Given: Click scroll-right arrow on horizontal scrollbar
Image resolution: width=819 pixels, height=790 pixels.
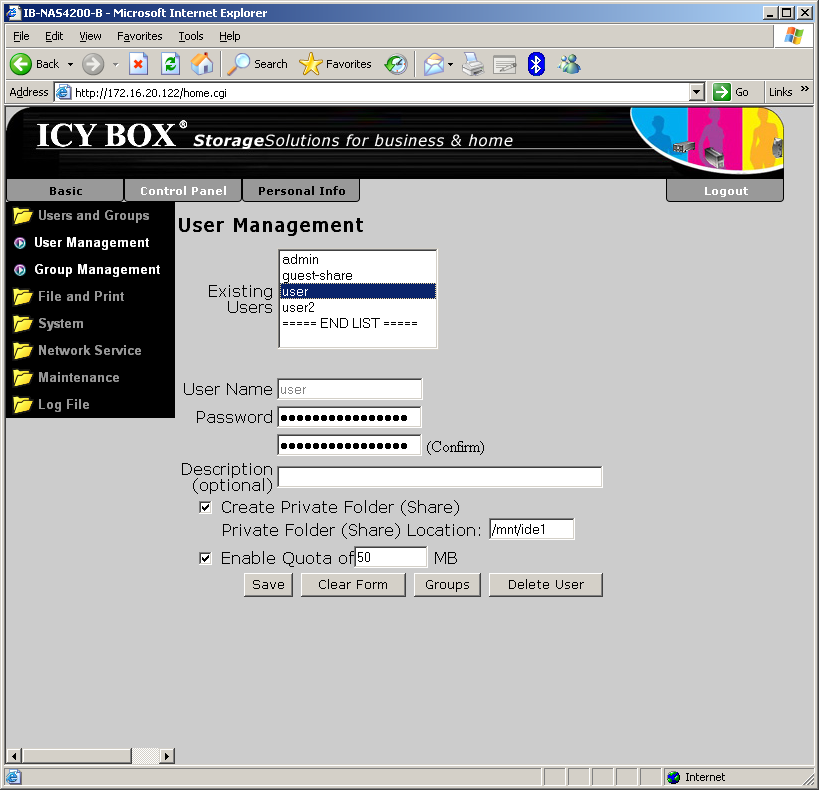Looking at the screenshot, I should (167, 756).
